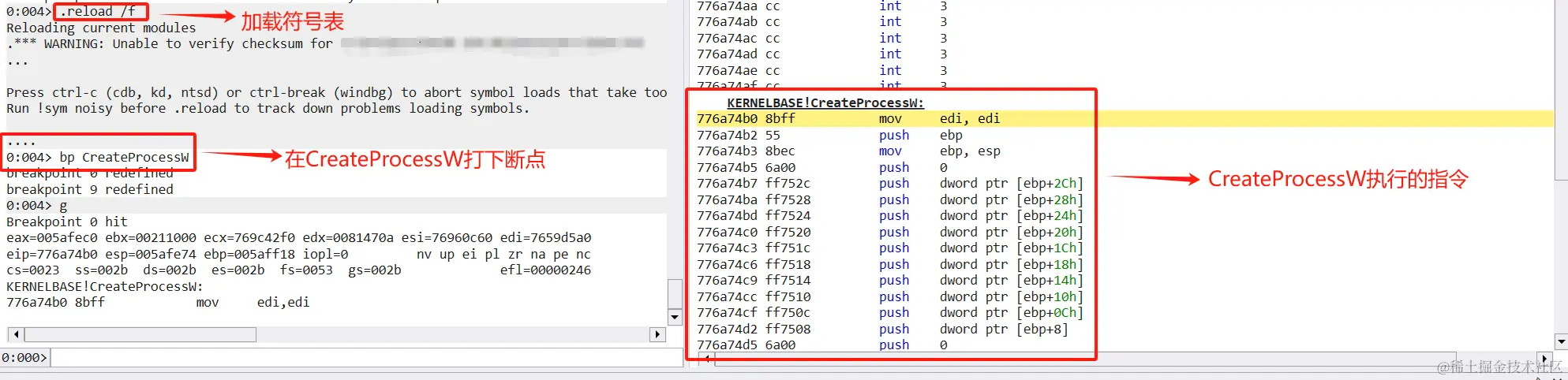
Task: Select disassembly row 776a74ac cc int 3
Action: [822, 38]
